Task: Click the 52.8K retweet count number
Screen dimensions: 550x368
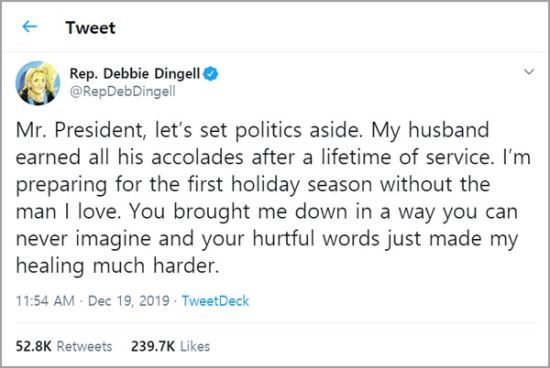Action: [34, 347]
